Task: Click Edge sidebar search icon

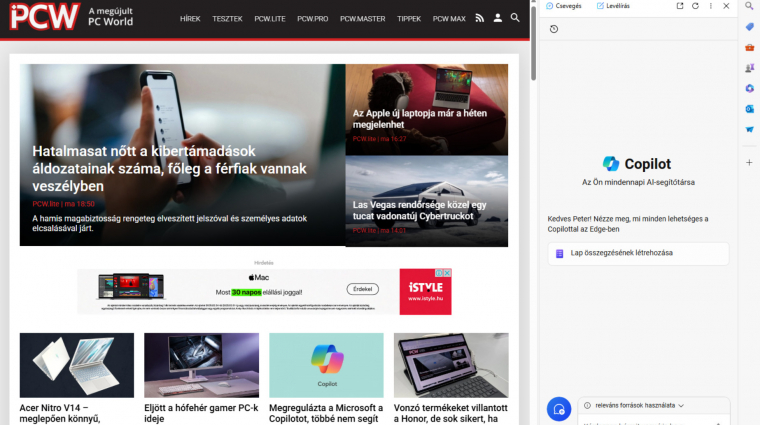Action: 749,6
